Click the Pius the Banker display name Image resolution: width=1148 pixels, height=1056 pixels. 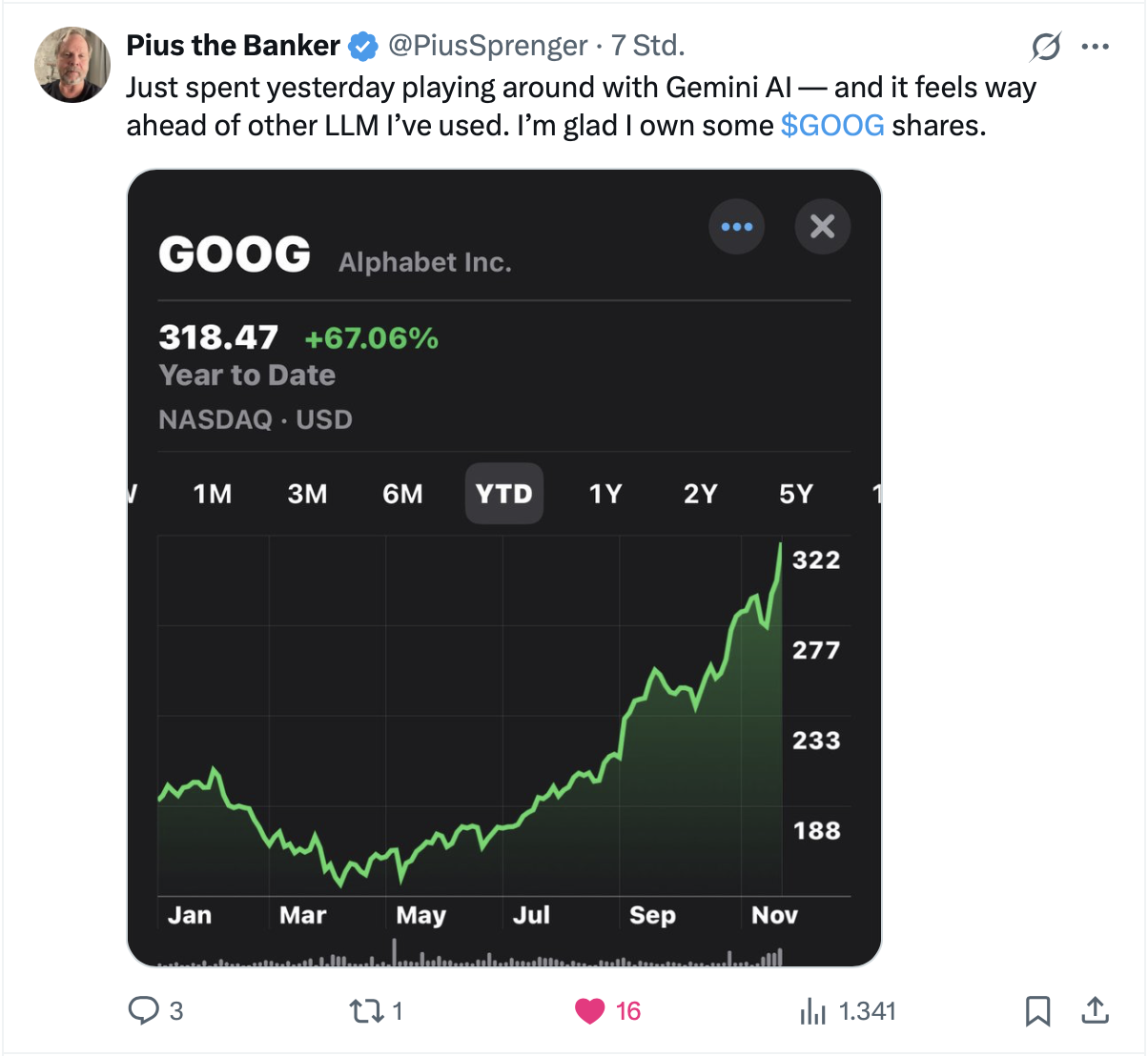[233, 46]
